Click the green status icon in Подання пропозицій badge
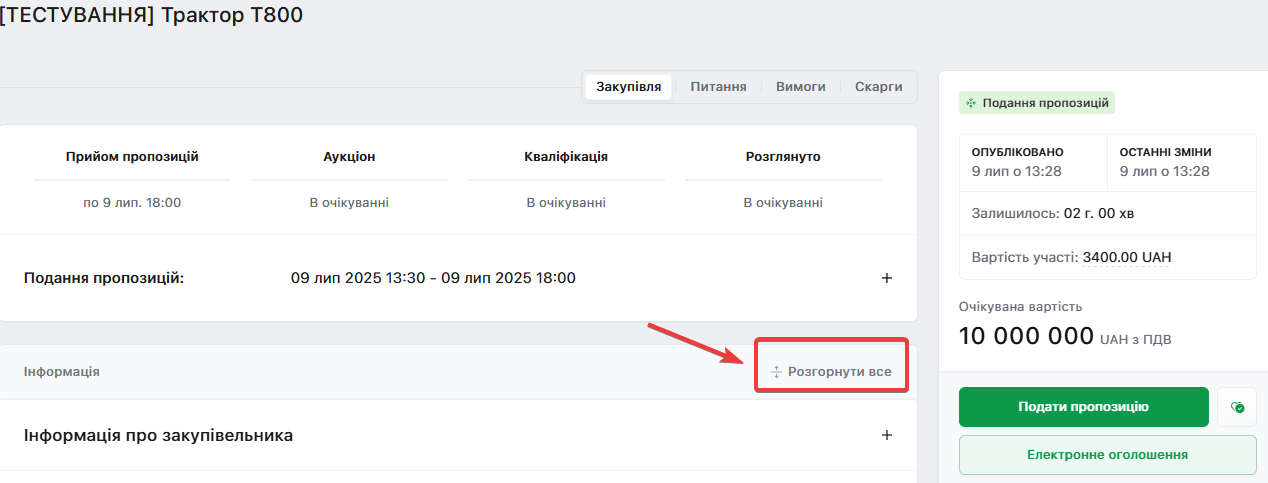The width and height of the screenshot is (1268, 483). pos(970,103)
